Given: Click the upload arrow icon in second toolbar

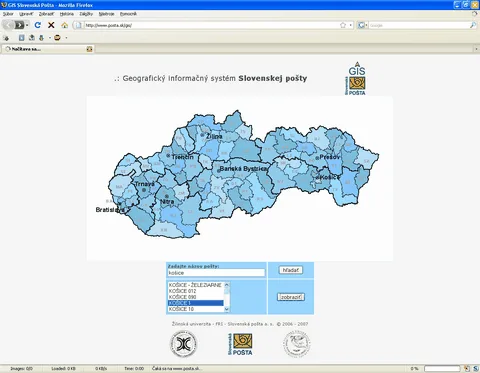Looking at the screenshot, I should pos(32,38).
